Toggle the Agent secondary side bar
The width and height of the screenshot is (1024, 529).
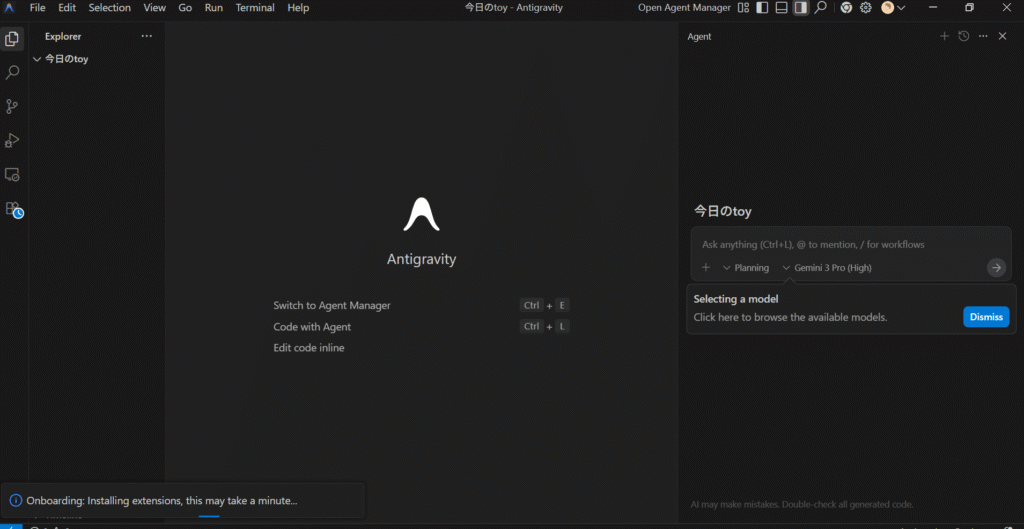(800, 8)
